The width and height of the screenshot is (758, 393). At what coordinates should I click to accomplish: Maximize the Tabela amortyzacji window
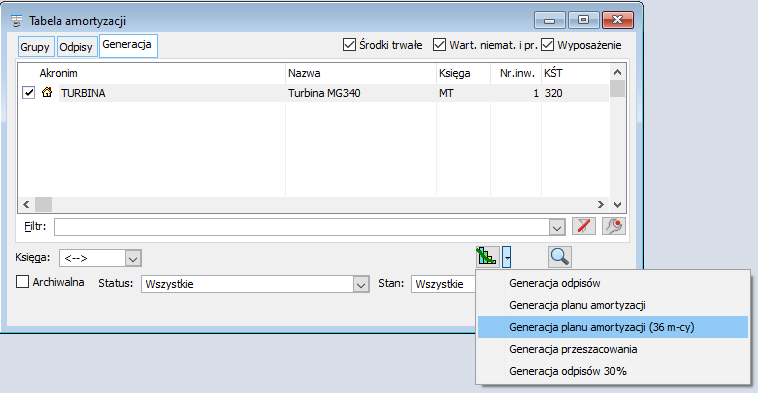(x=583, y=20)
